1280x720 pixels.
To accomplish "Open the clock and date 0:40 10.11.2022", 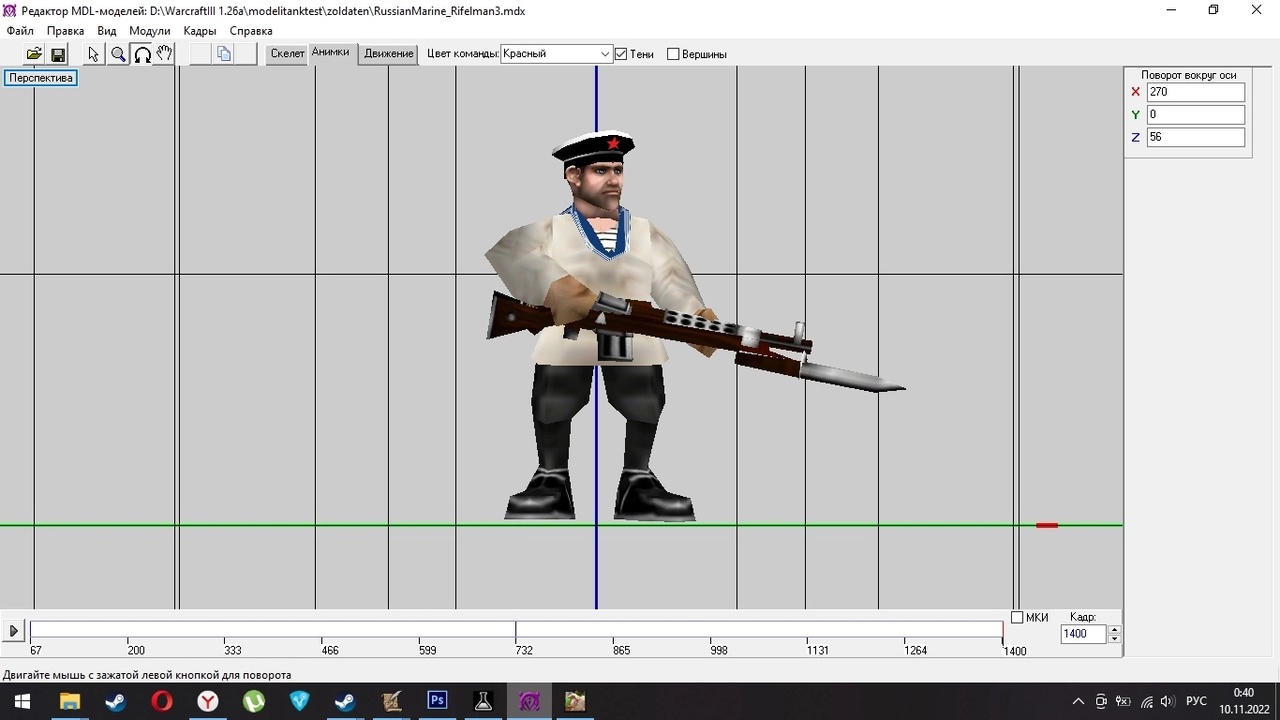I will 1243,701.
